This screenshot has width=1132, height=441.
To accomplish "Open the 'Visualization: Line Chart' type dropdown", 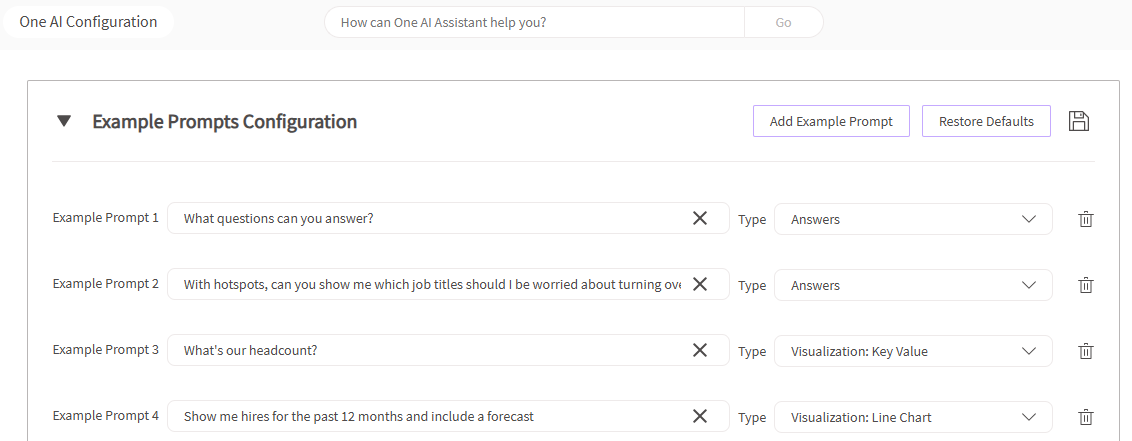I will click(912, 417).
